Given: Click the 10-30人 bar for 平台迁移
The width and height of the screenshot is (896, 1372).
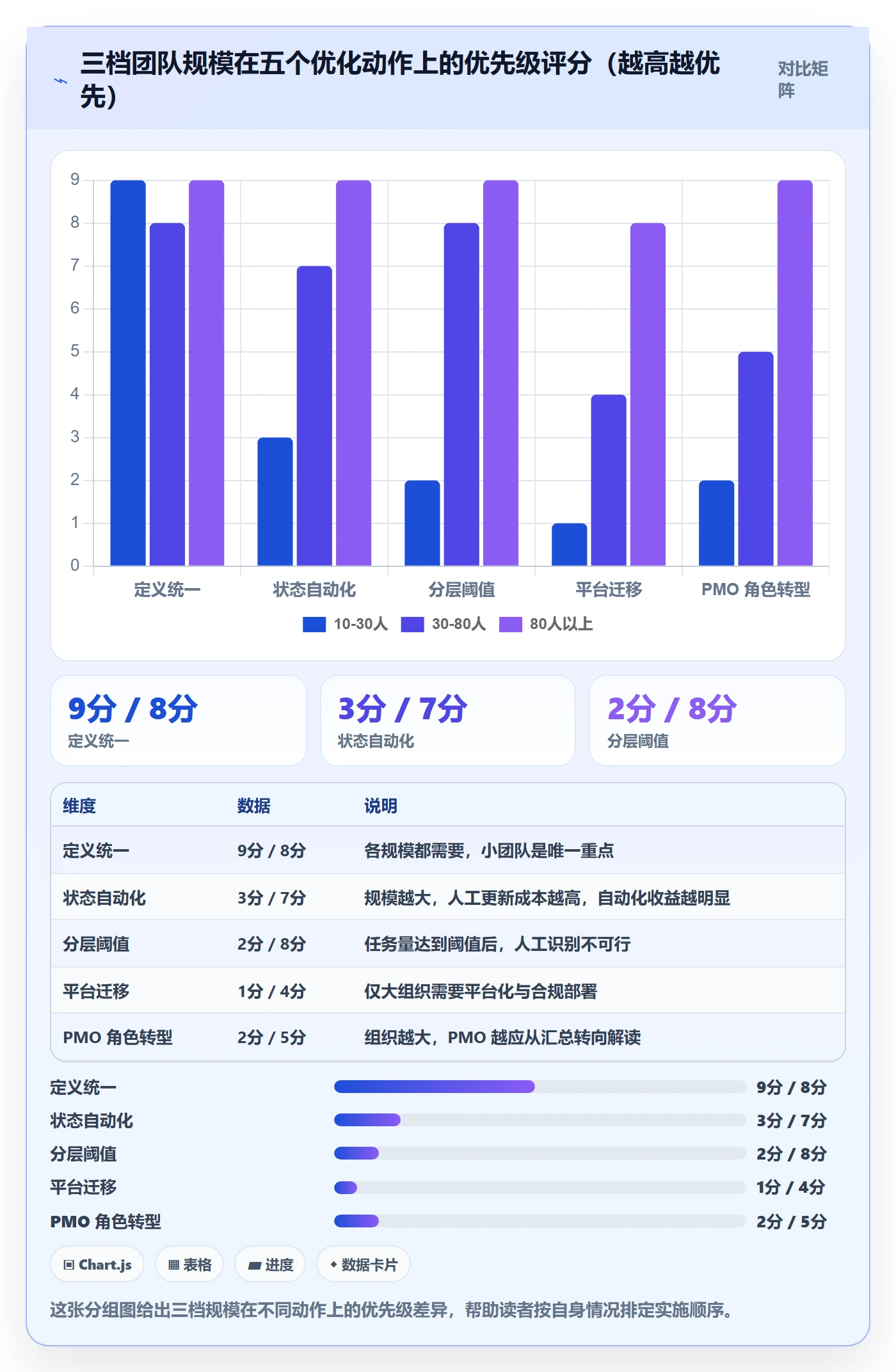Looking at the screenshot, I should coord(570,545).
